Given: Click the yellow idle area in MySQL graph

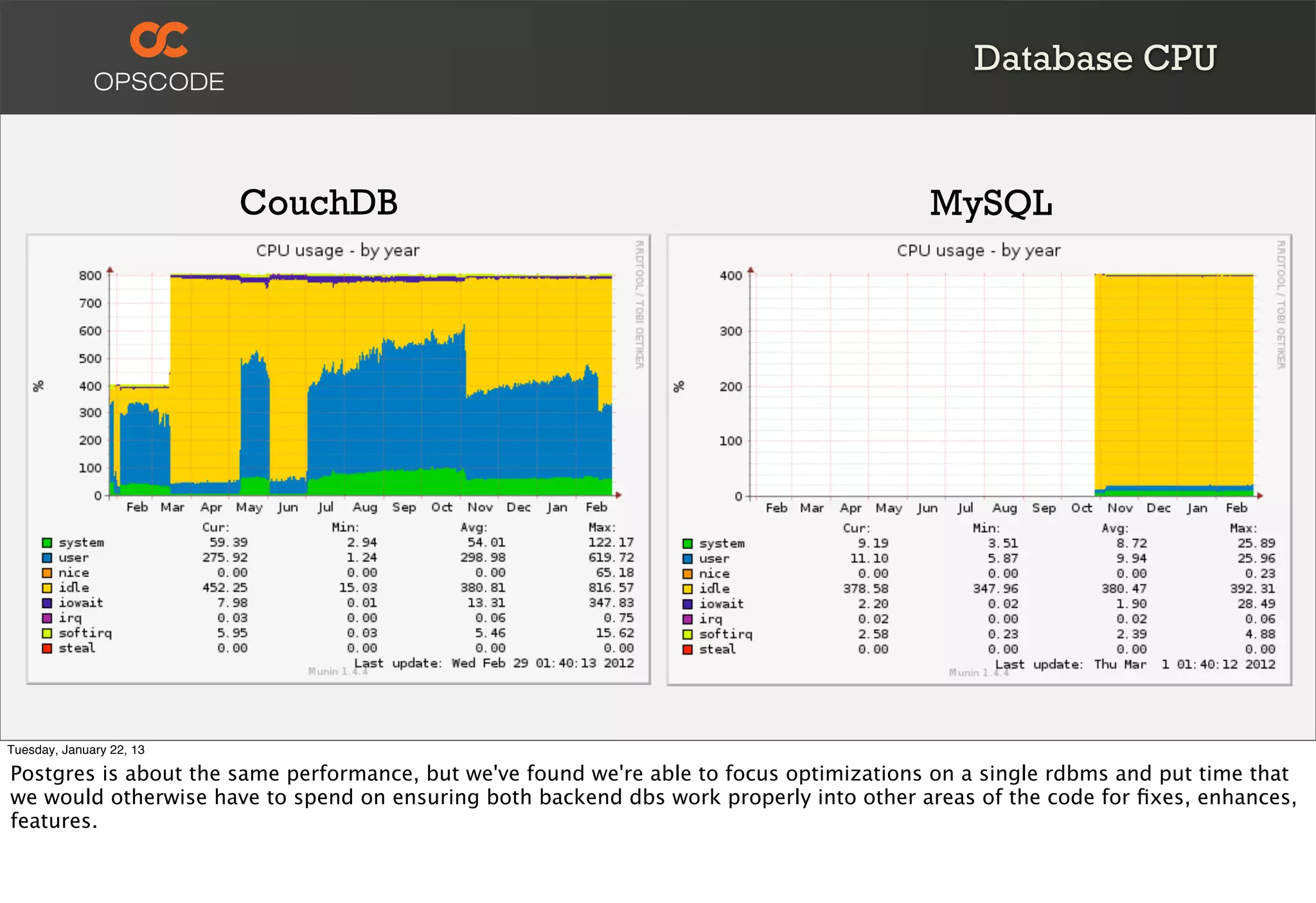Looking at the screenshot, I should [x=1174, y=379].
